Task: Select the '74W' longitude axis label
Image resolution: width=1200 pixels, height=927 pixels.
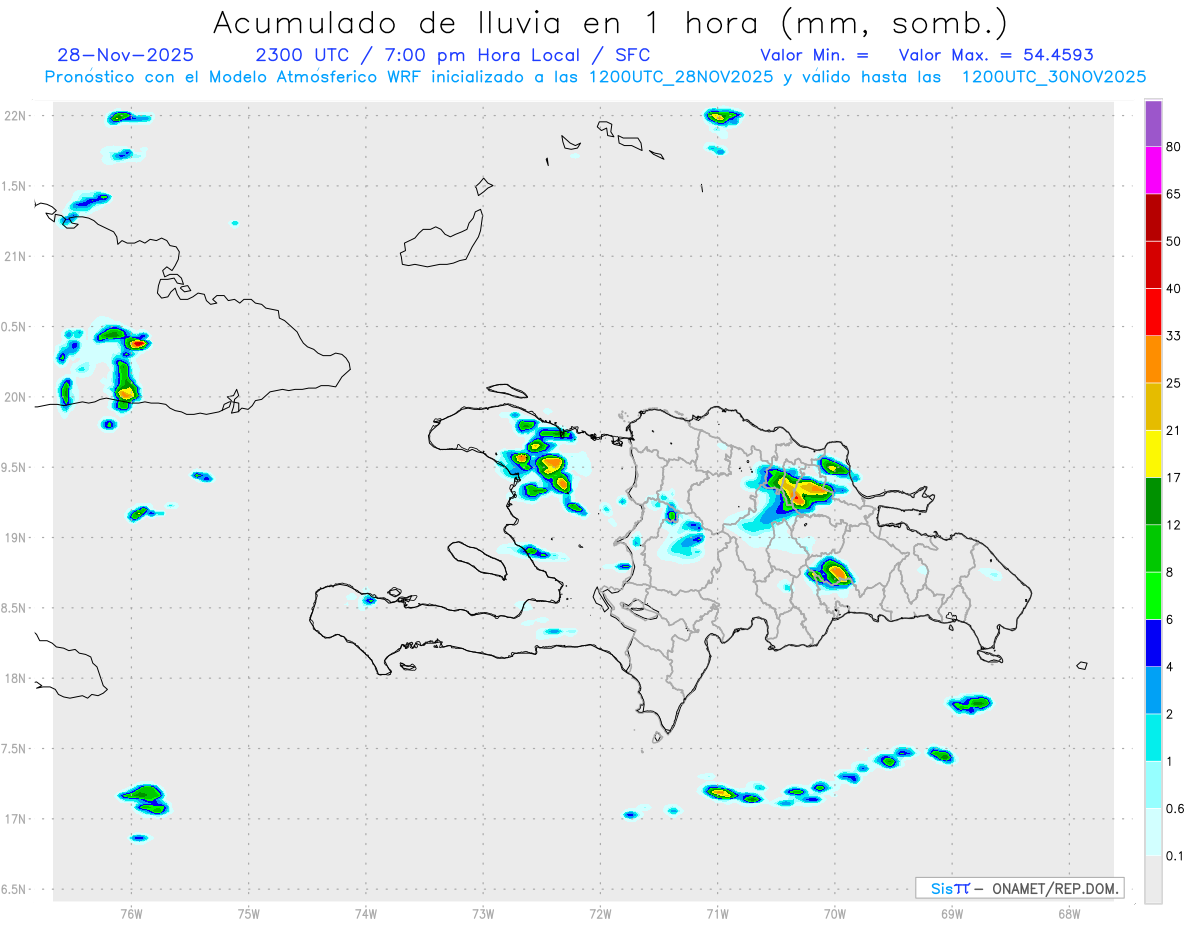Action: click(366, 913)
